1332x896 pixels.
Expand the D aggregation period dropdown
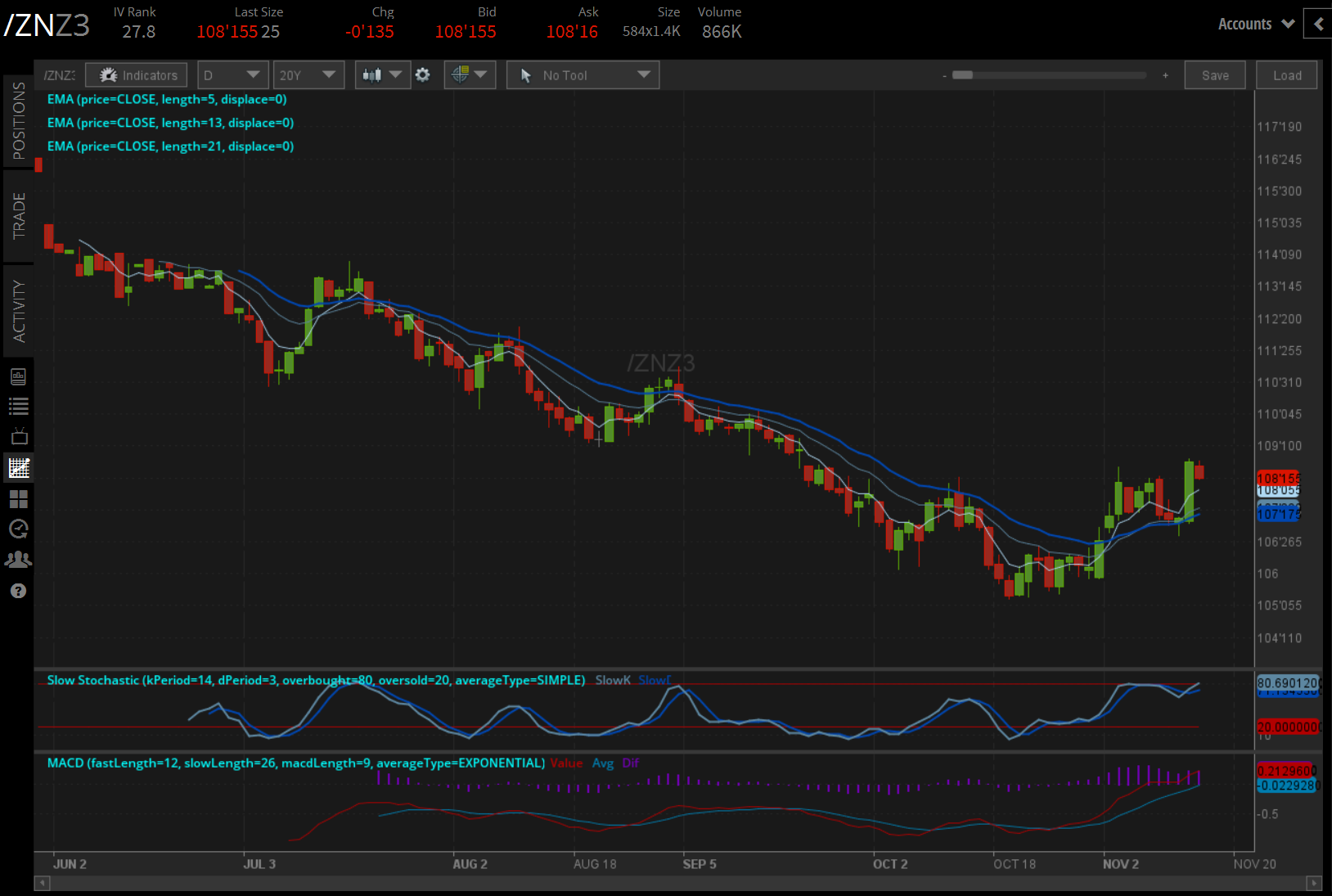(232, 75)
